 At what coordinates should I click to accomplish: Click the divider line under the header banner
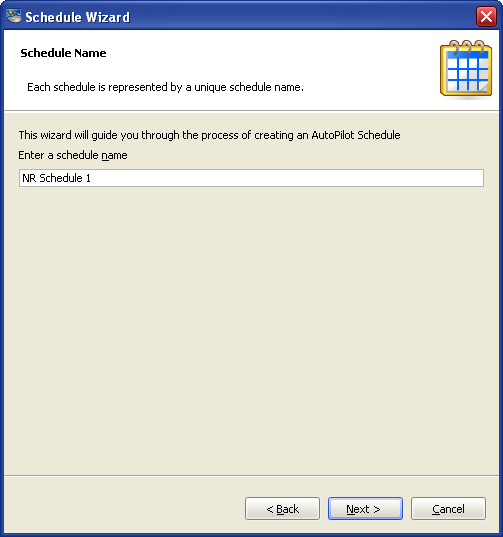251,110
